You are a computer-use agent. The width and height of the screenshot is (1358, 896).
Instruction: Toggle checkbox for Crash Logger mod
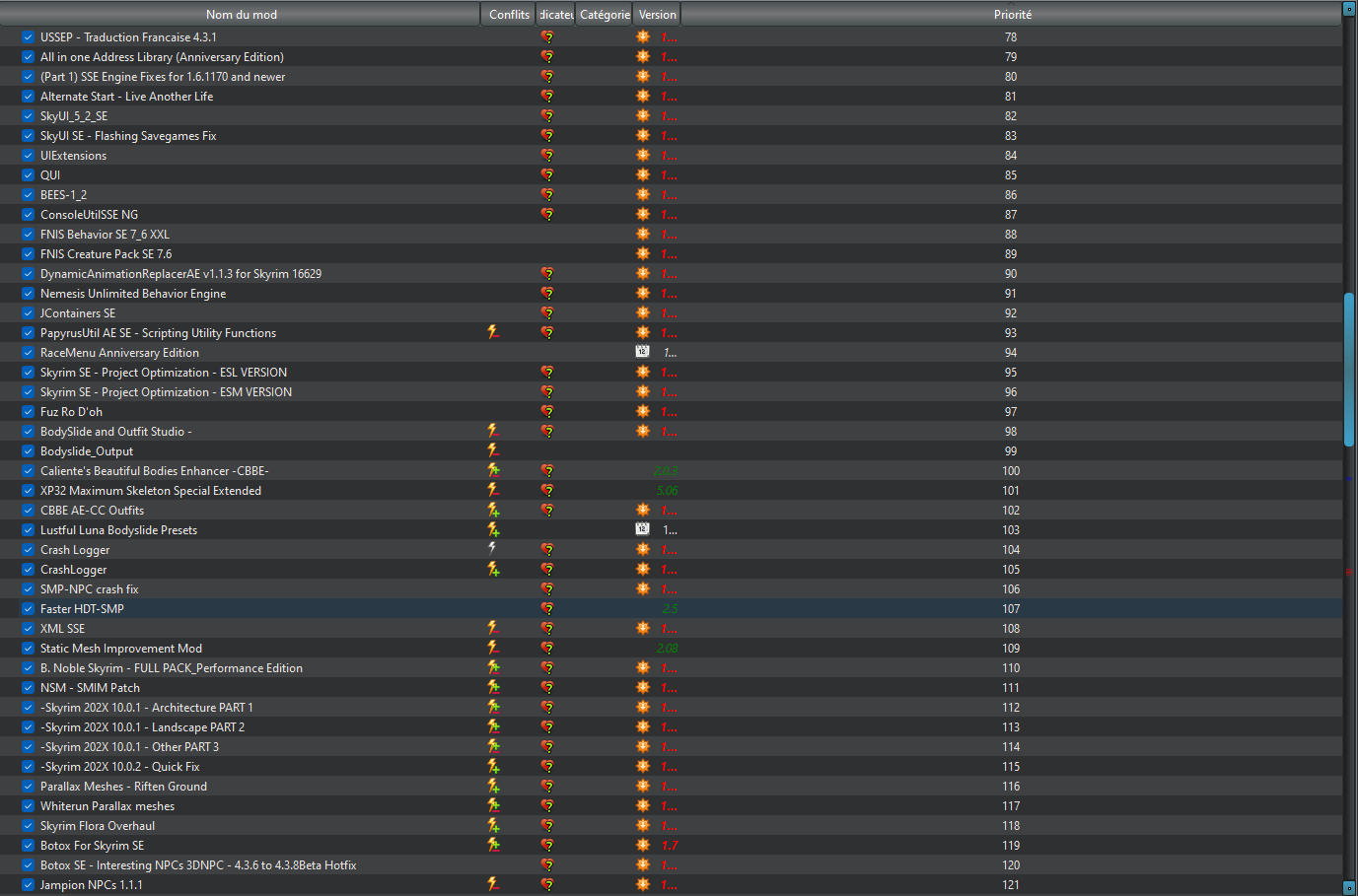coord(29,549)
